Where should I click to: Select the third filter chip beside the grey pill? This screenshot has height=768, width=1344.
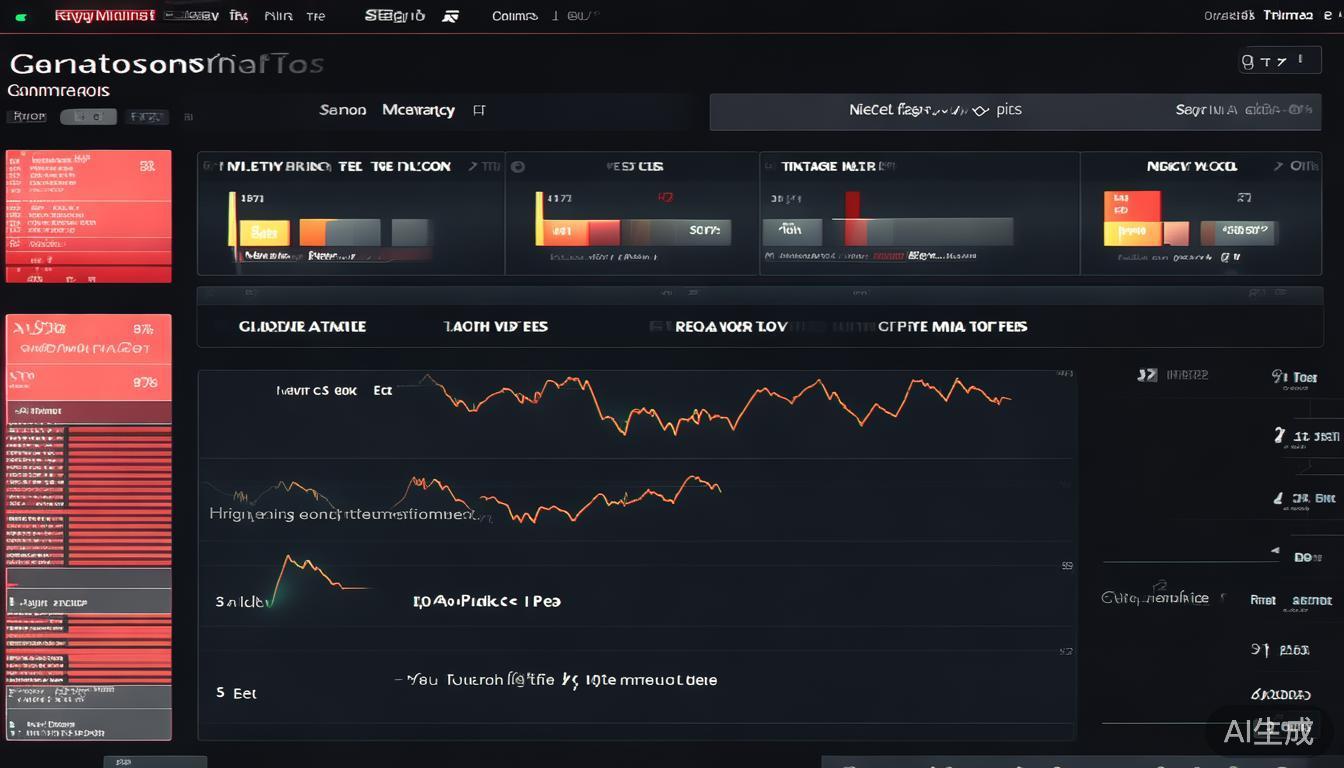point(146,117)
